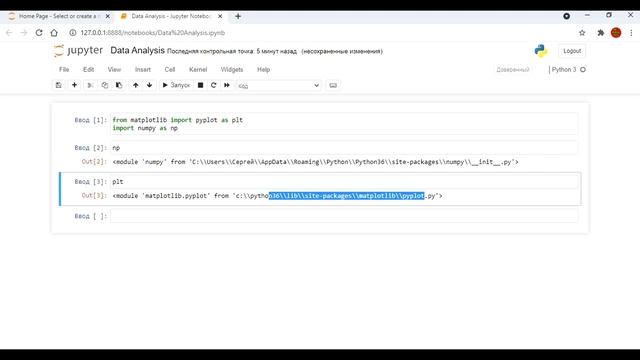
Task: Restart the kernel icon
Action: click(x=213, y=85)
